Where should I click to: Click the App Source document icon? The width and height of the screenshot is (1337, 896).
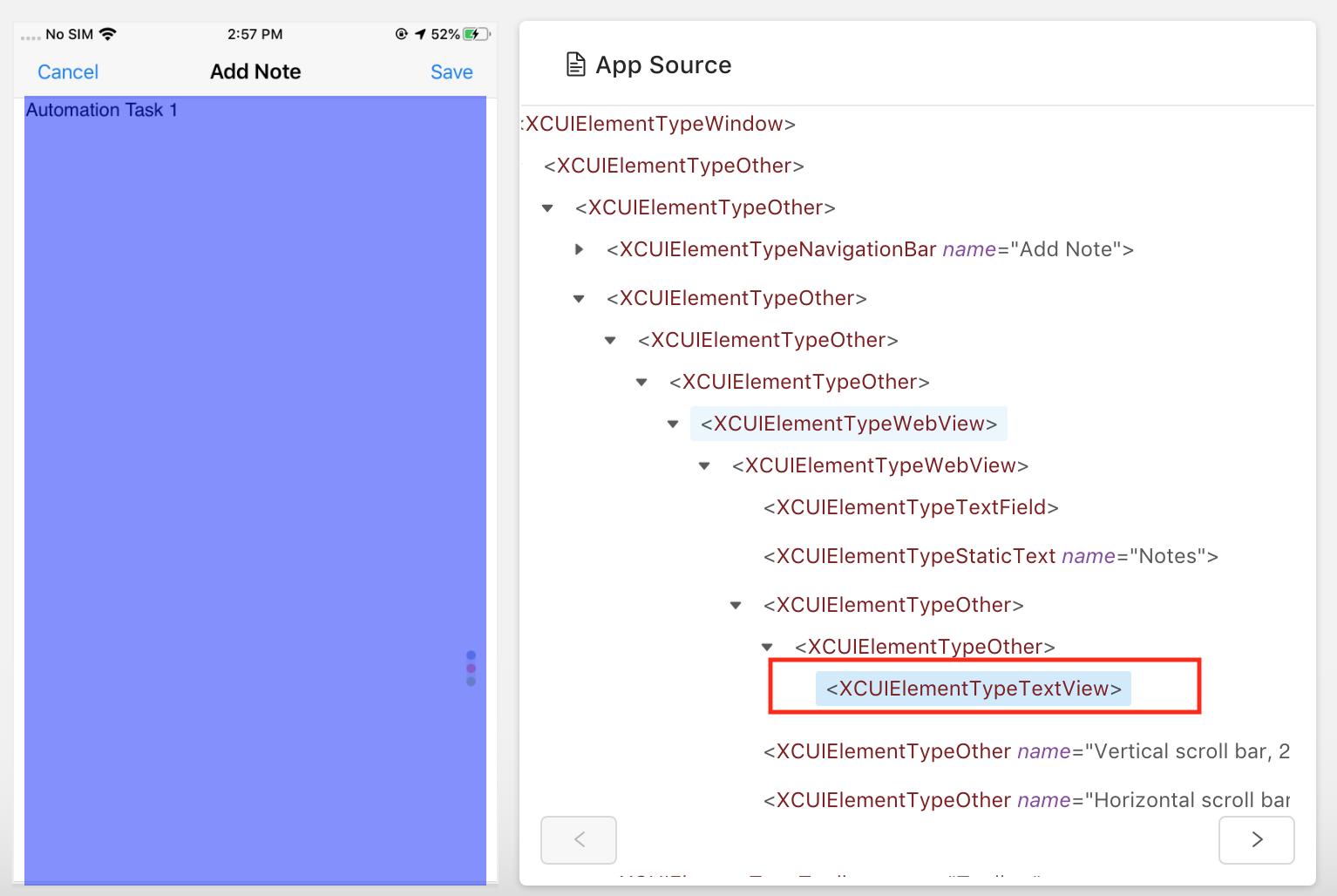click(x=575, y=64)
